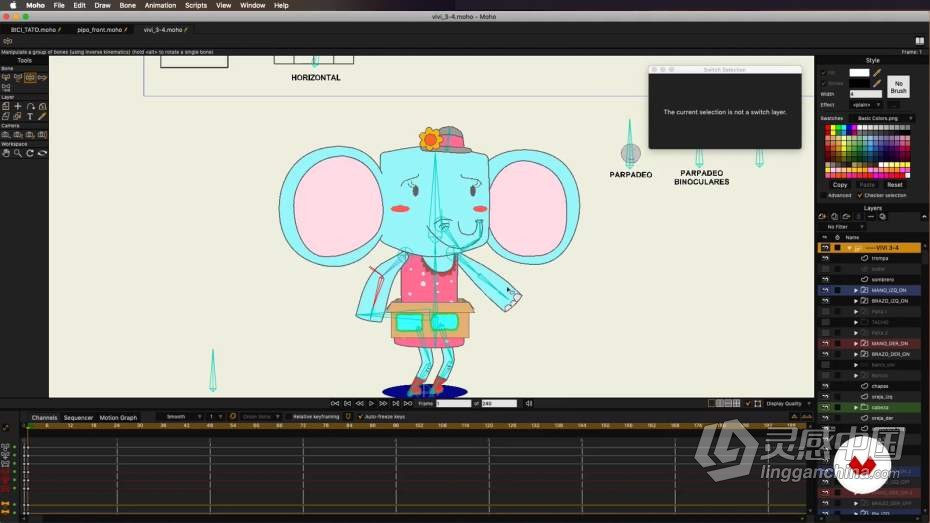930x523 pixels.
Task: Click the Copy style button
Action: (840, 185)
